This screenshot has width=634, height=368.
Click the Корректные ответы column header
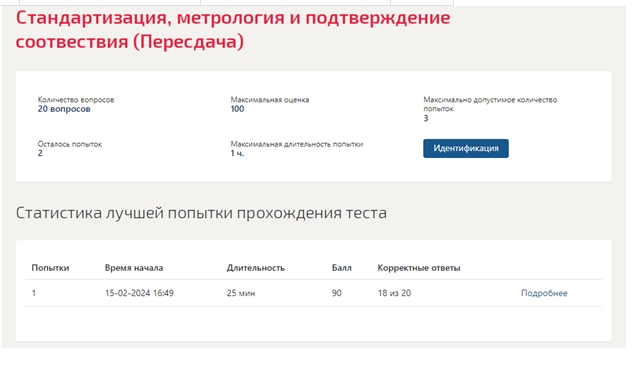tap(419, 268)
